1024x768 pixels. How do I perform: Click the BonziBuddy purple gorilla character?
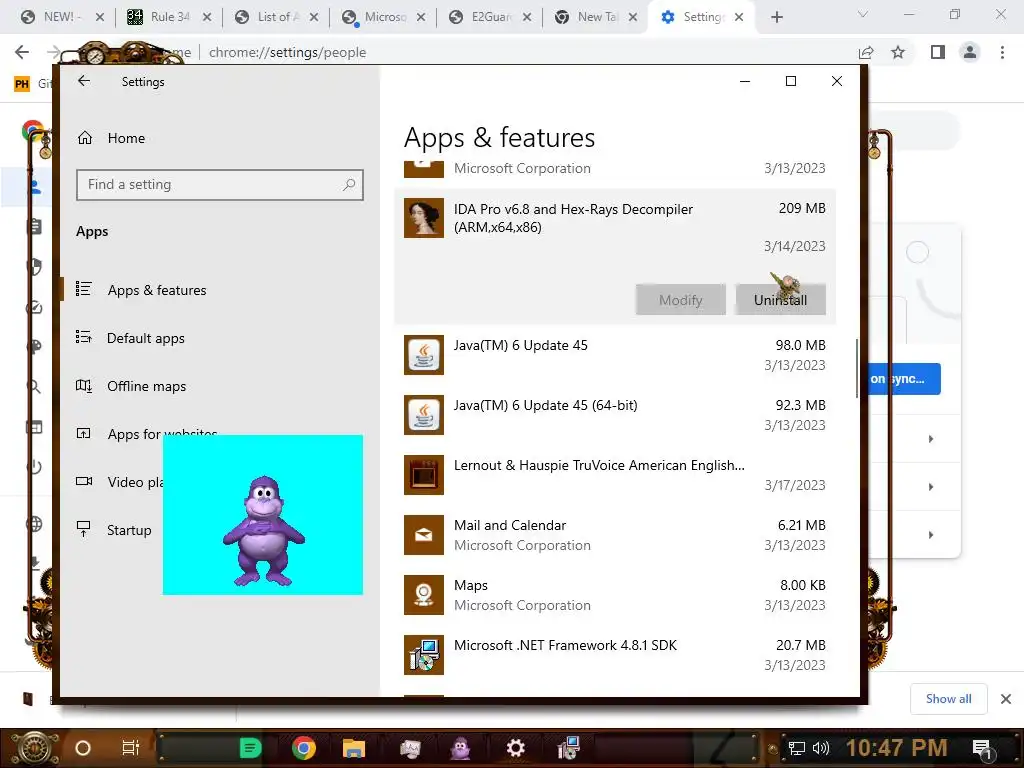(x=264, y=530)
